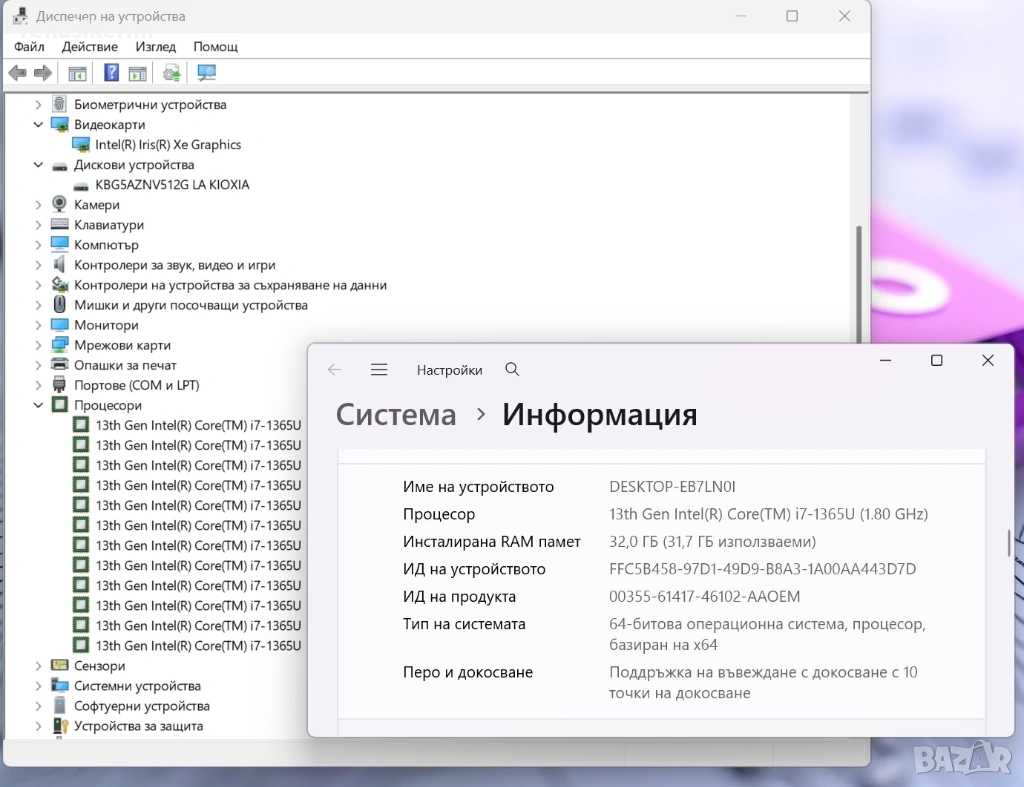Click the Back arrow in Device Manager toolbar

coord(17,73)
